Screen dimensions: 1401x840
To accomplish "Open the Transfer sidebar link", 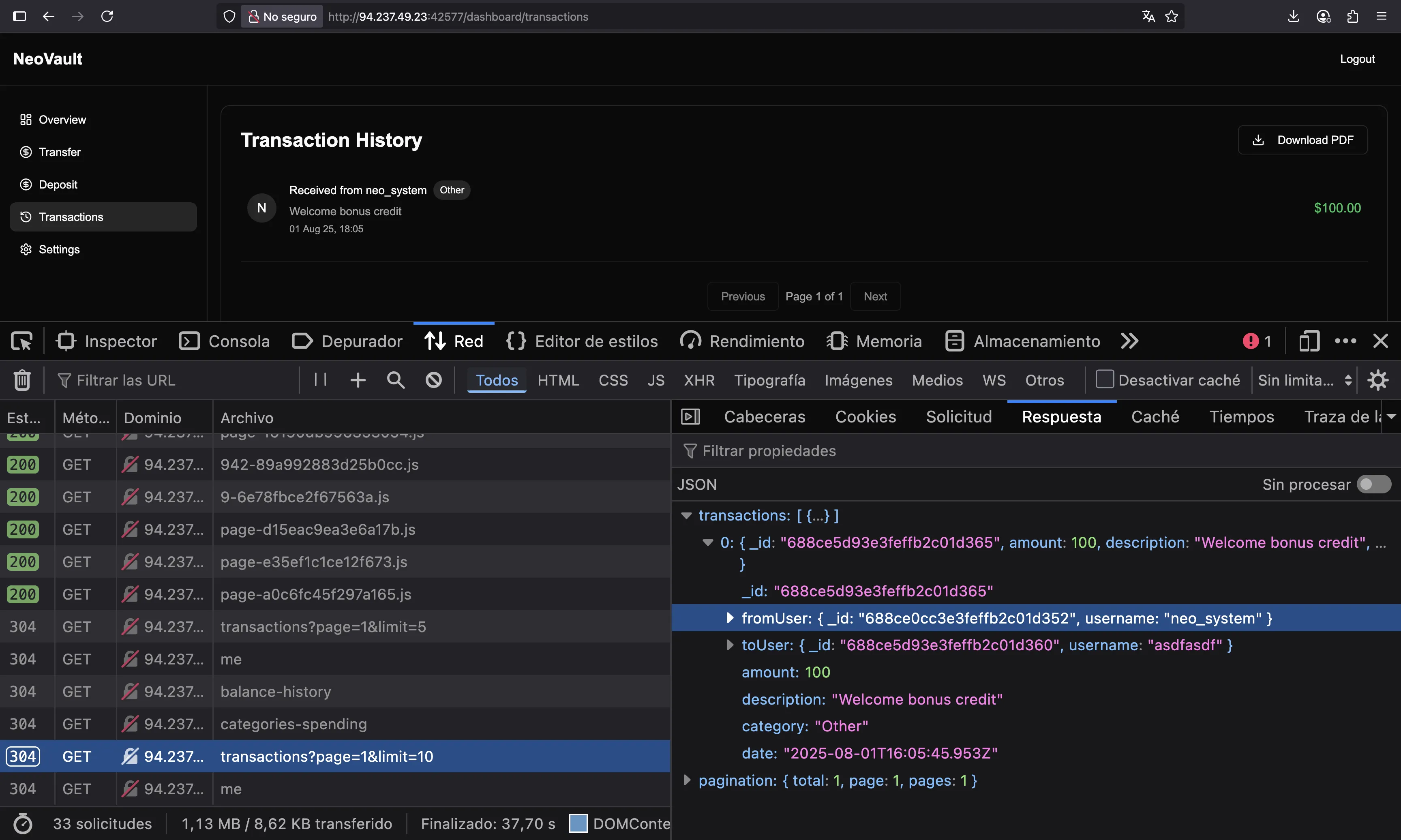I will point(103,152).
